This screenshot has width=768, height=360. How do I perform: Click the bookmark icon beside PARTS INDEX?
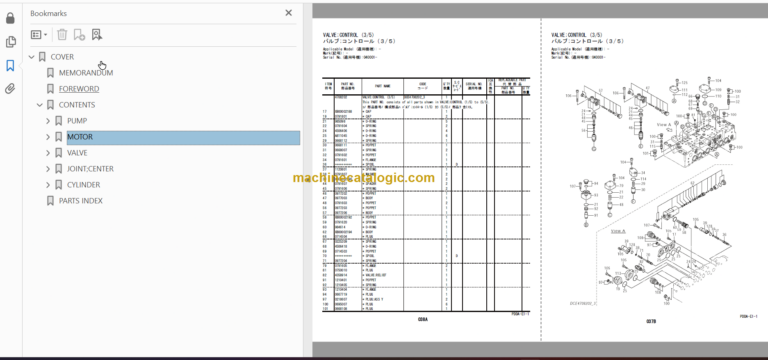[50, 201]
